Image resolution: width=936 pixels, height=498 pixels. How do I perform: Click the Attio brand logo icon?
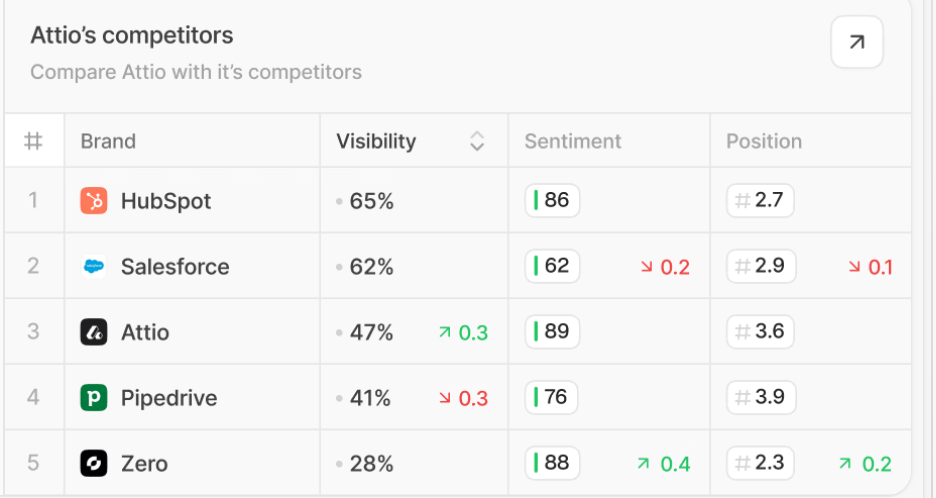tap(93, 332)
